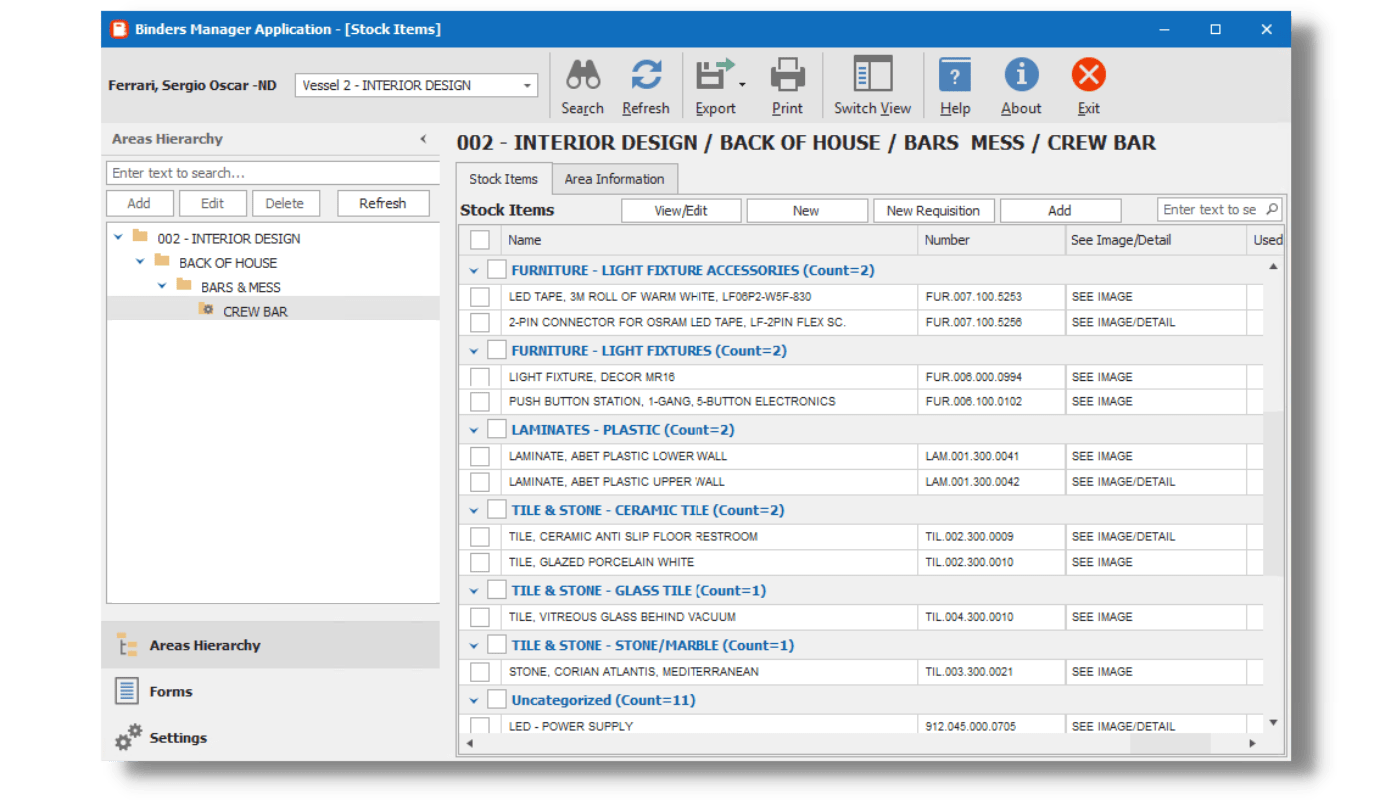Click the About info icon
Viewport: 1400px width, 800px height.
click(x=1020, y=85)
